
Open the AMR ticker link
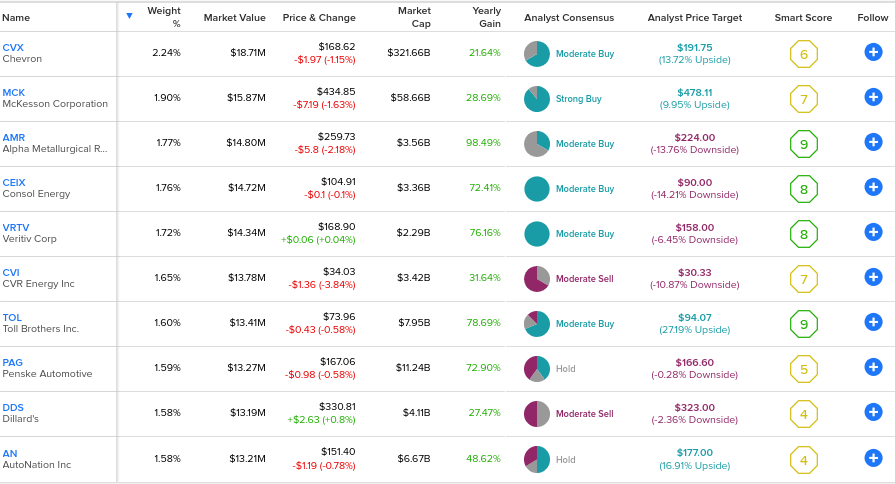click(x=14, y=138)
